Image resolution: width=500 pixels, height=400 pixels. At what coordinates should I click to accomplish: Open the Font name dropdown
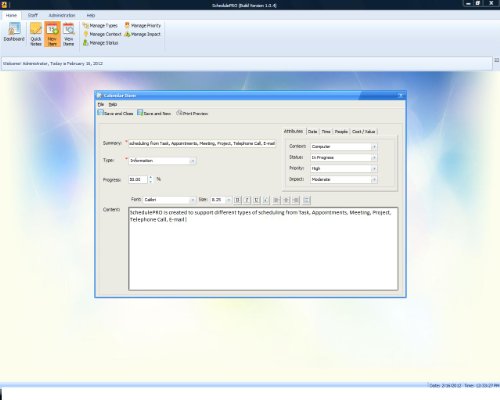point(192,200)
